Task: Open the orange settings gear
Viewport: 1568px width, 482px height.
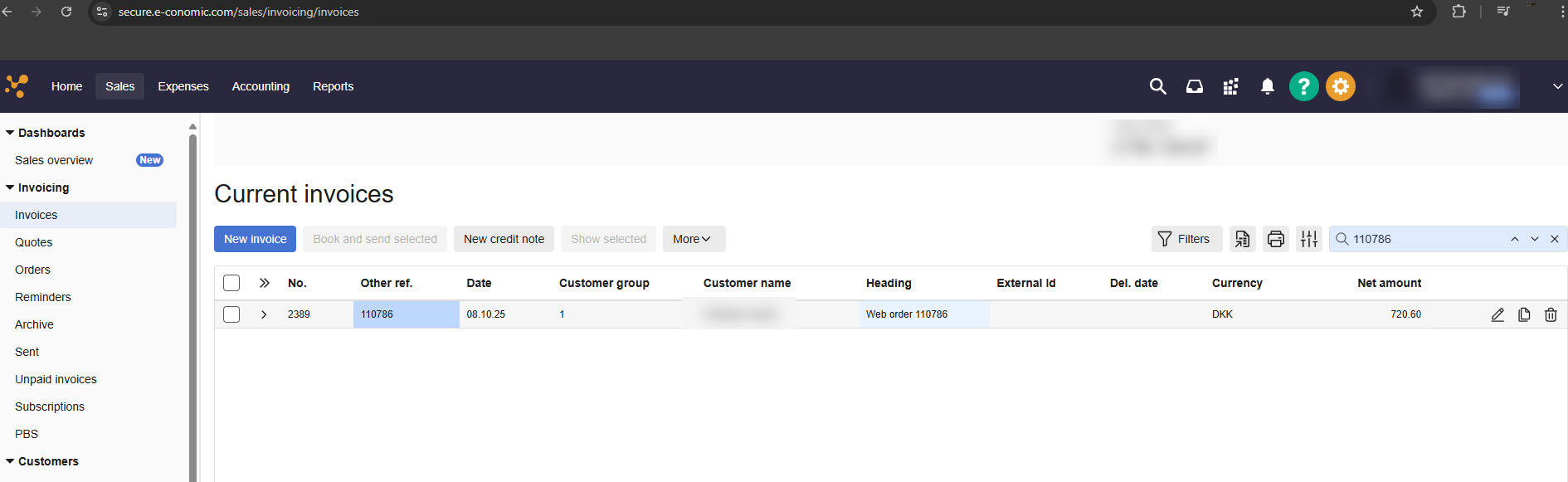Action: [x=1340, y=86]
